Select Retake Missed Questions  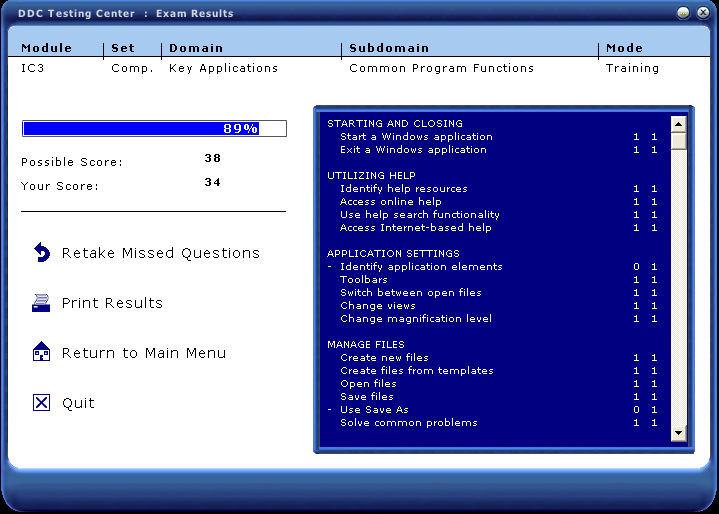pos(160,253)
